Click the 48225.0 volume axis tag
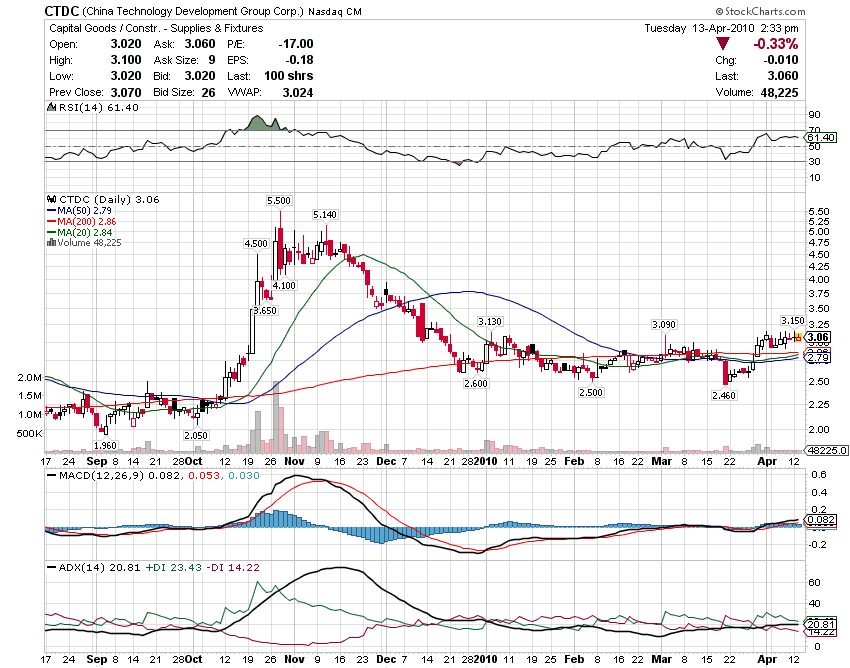This screenshot has height=668, width=850. point(826,450)
